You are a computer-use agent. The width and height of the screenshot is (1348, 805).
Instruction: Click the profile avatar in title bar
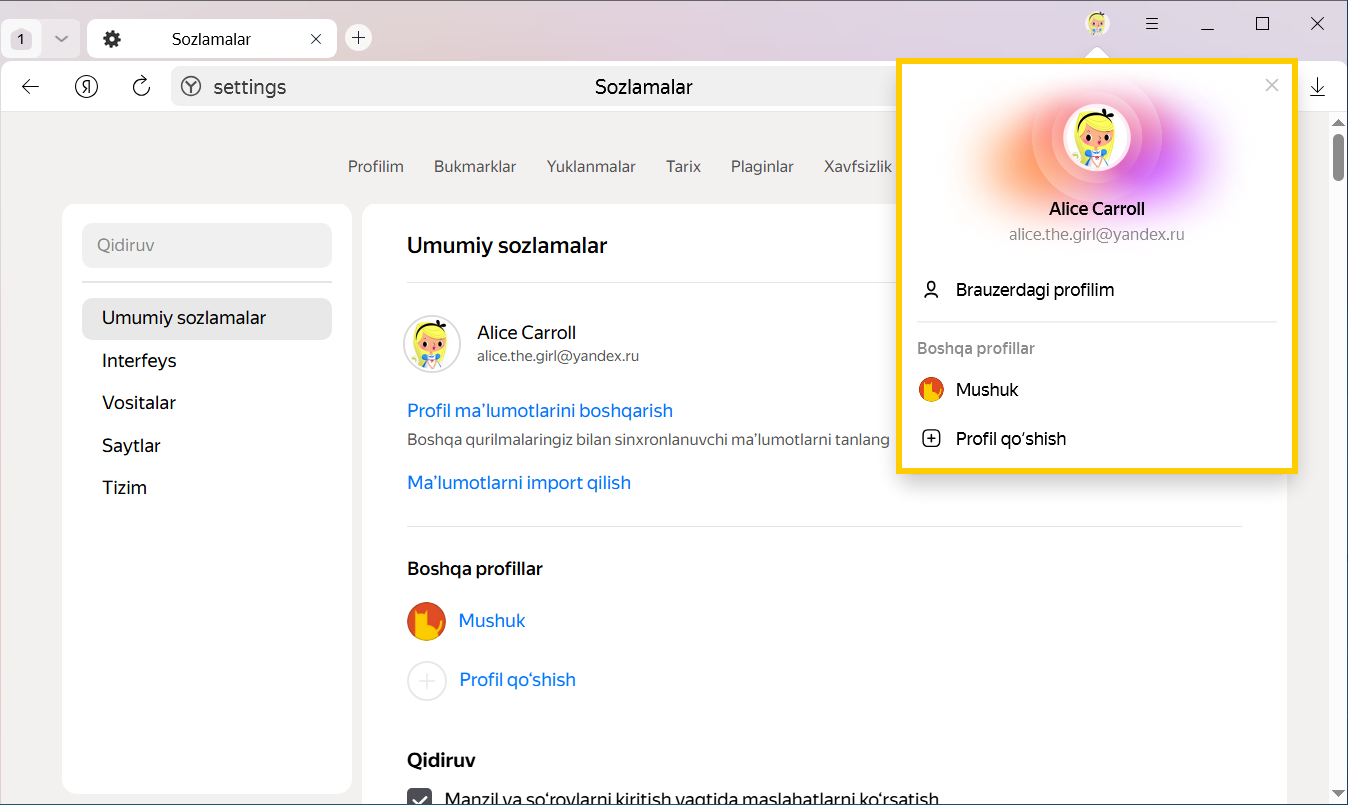[x=1097, y=24]
